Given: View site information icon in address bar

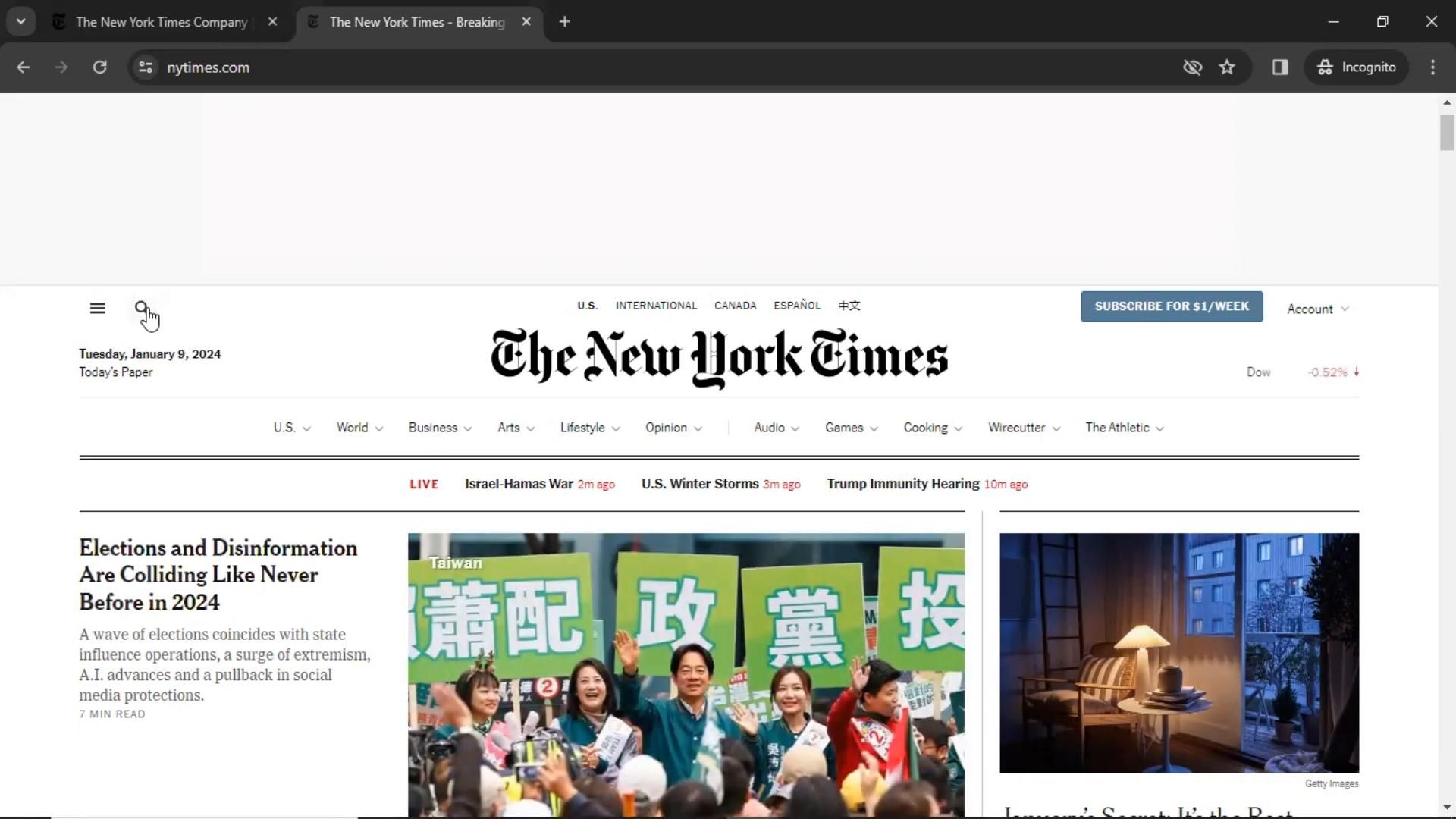Looking at the screenshot, I should (x=146, y=67).
